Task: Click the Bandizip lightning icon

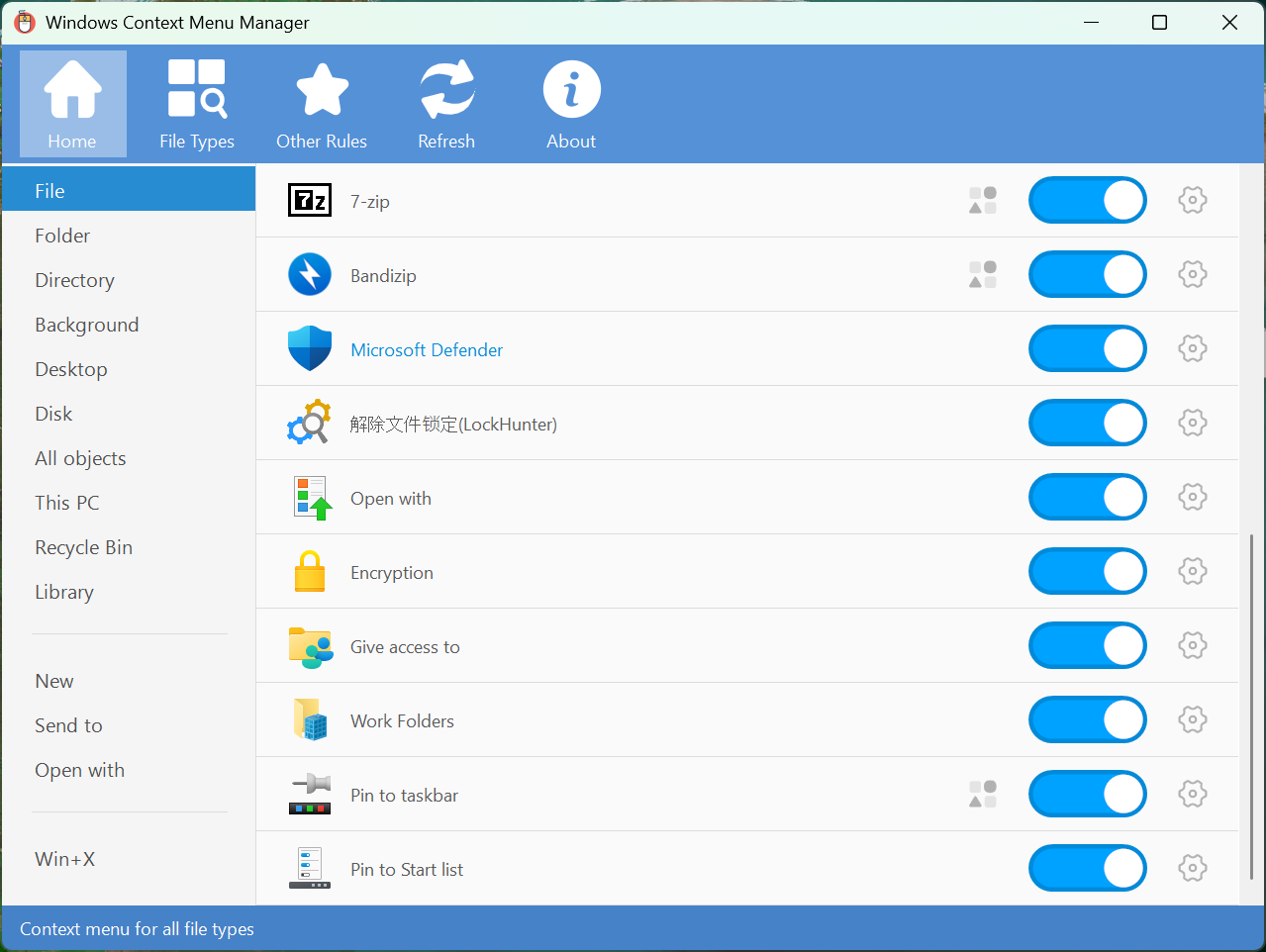Action: 310,274
